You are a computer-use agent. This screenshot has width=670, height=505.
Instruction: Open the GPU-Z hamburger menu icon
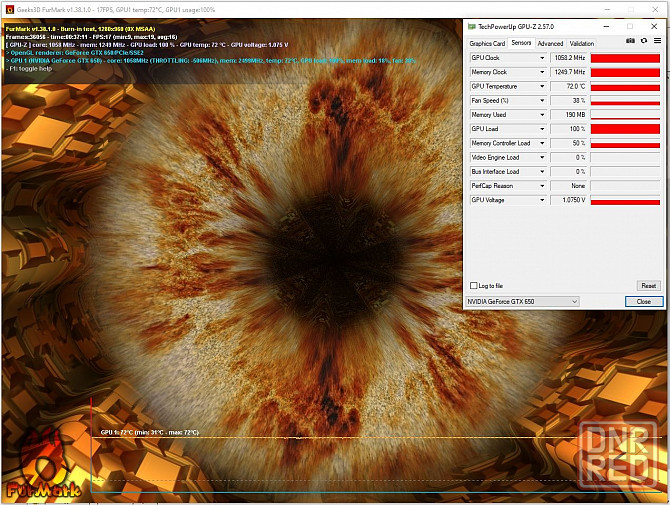pos(657,41)
